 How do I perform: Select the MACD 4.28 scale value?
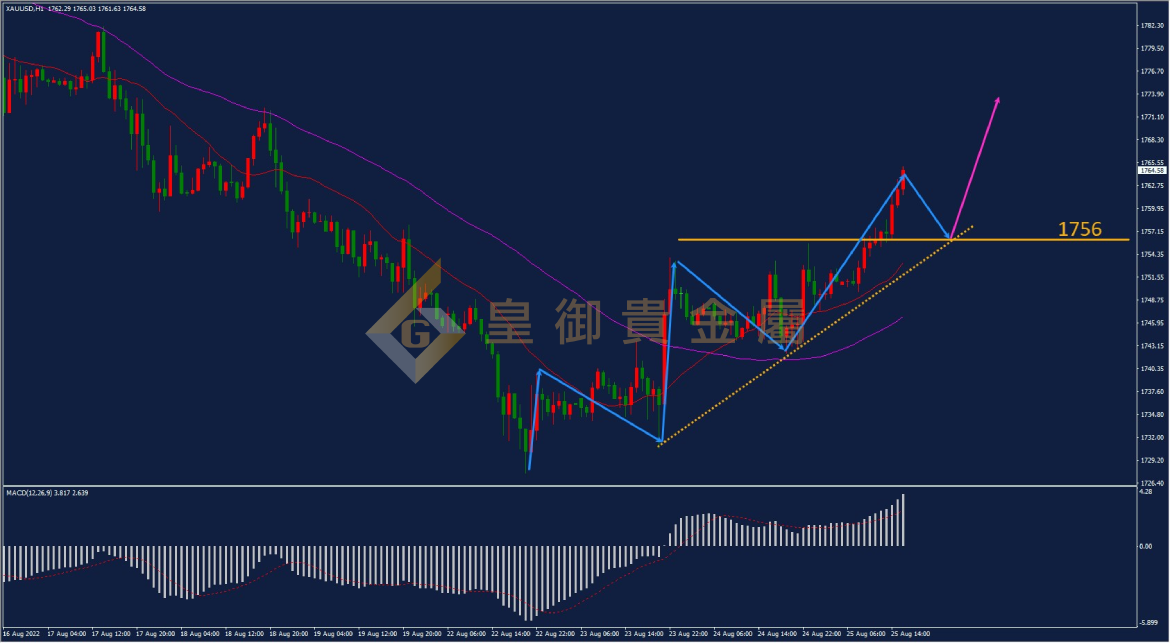pos(1145,492)
